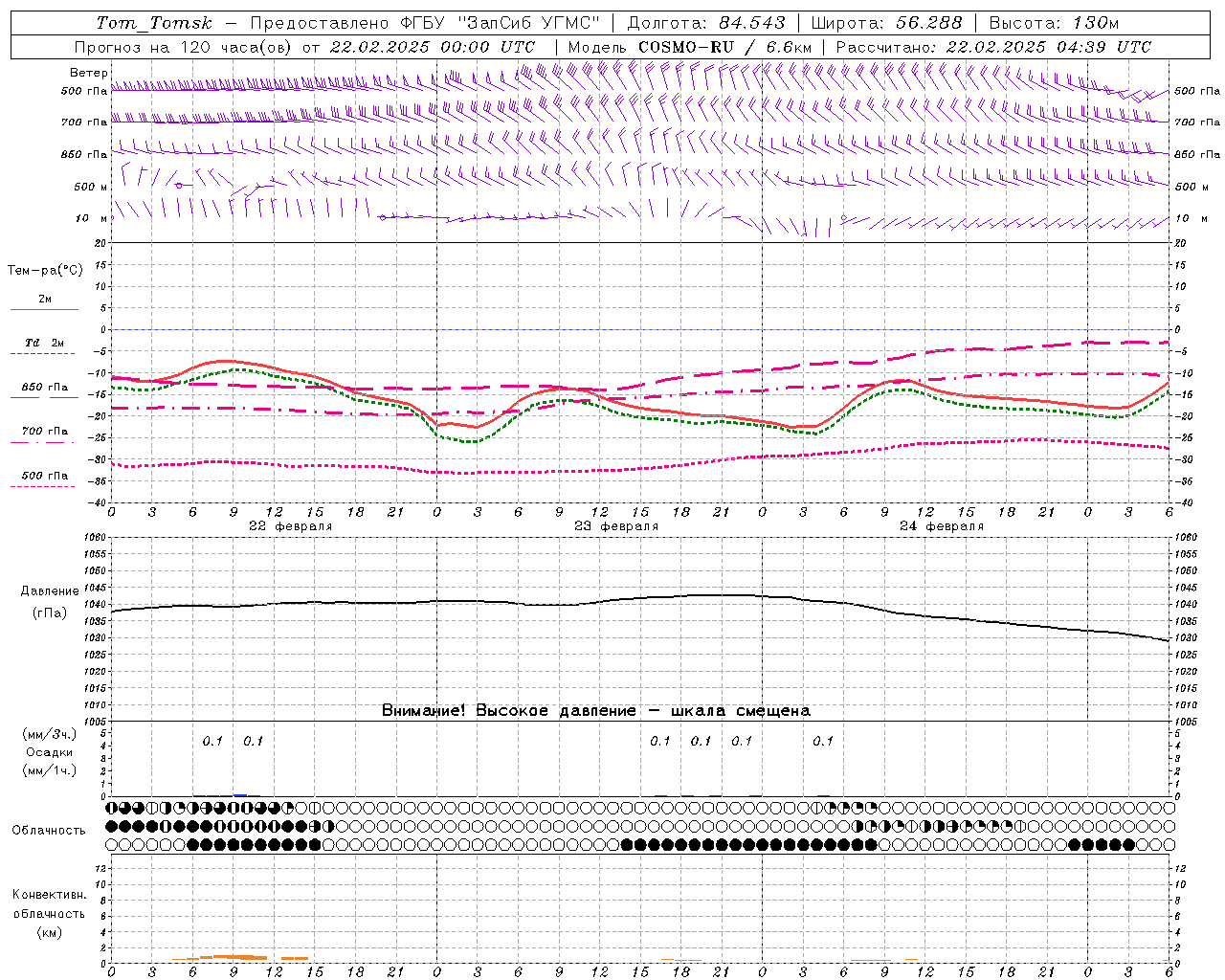Click the '22 февраля' date label

tap(291, 526)
